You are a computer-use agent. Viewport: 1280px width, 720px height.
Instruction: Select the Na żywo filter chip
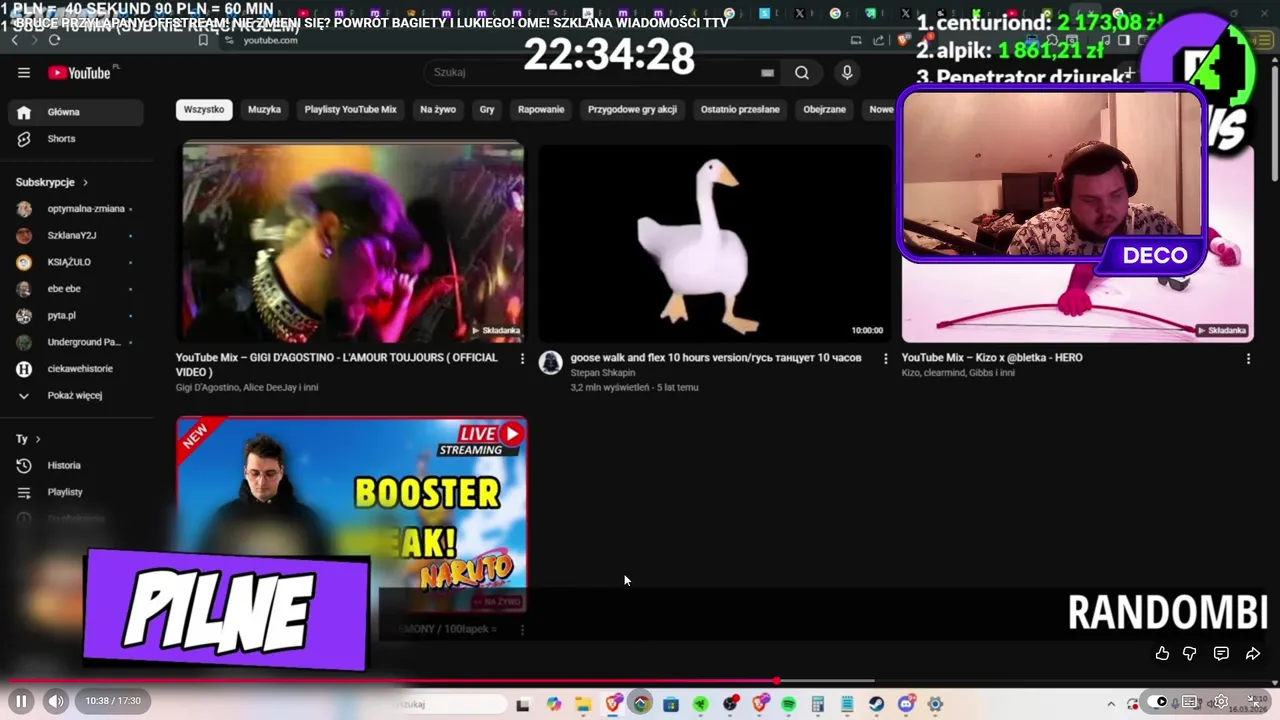pyautogui.click(x=438, y=109)
